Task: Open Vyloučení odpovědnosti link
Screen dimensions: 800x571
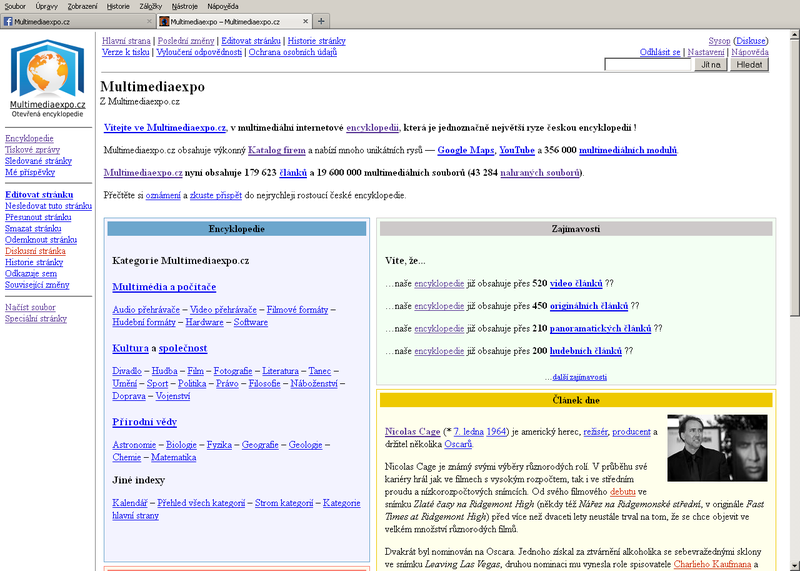Action: click(199, 52)
